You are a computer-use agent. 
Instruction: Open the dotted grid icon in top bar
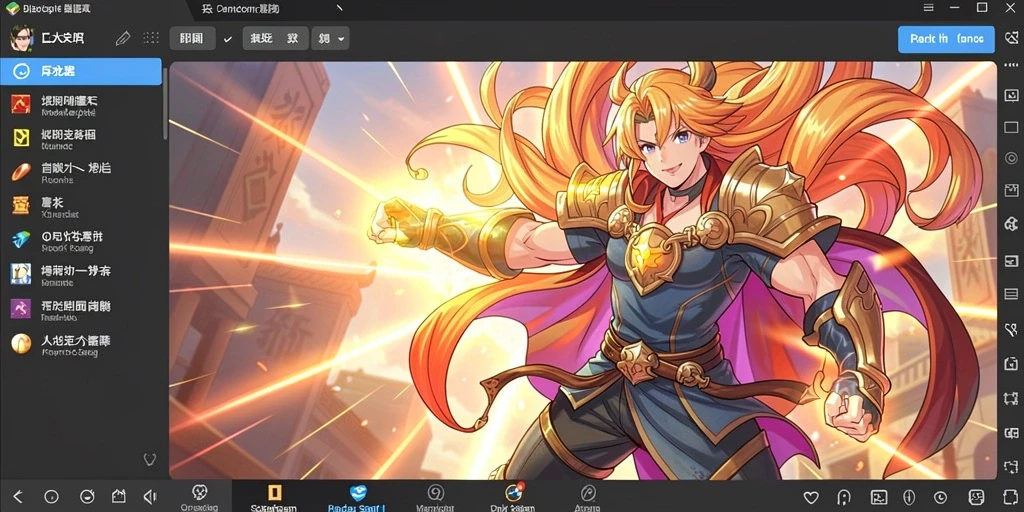(151, 38)
